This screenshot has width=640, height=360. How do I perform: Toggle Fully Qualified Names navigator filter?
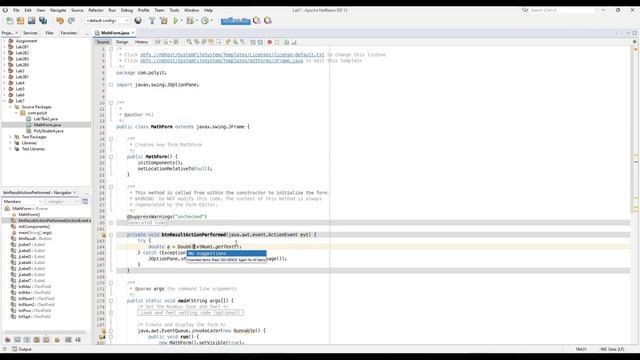tap(58, 340)
